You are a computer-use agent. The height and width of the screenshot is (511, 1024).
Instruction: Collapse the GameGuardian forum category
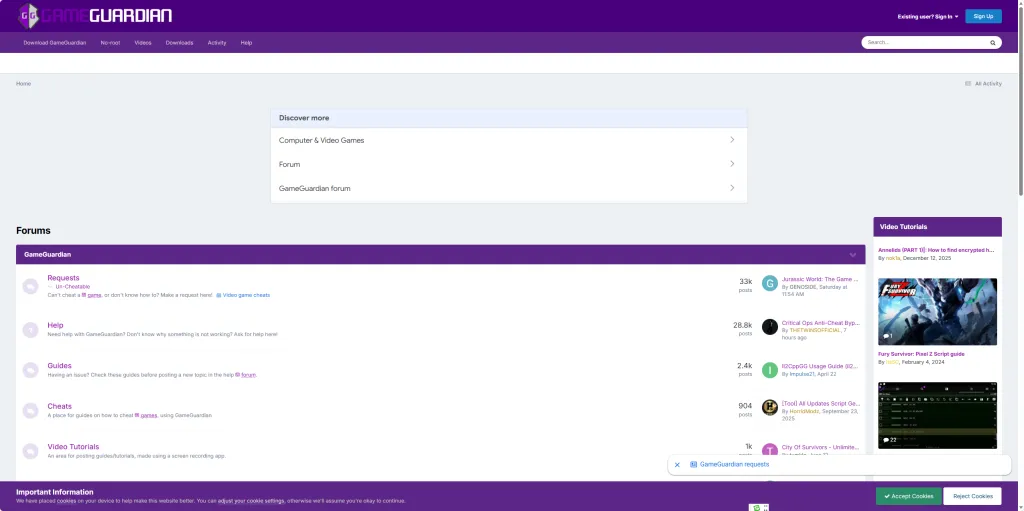(852, 254)
